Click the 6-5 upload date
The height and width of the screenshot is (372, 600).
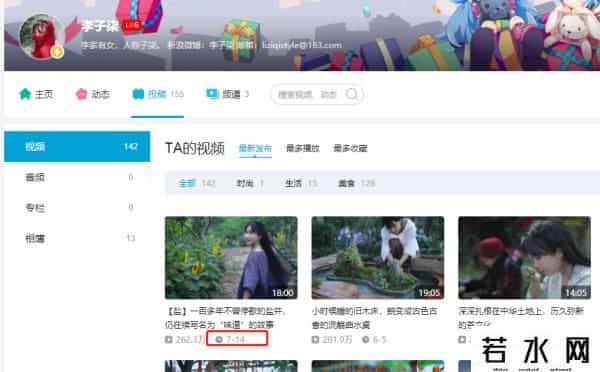[379, 339]
